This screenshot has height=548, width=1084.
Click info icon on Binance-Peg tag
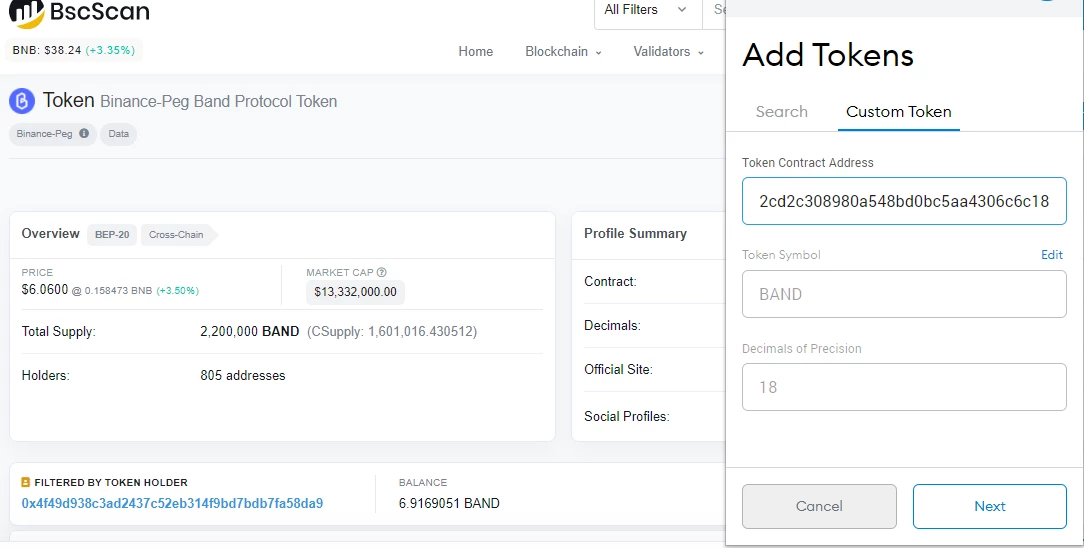click(x=84, y=133)
